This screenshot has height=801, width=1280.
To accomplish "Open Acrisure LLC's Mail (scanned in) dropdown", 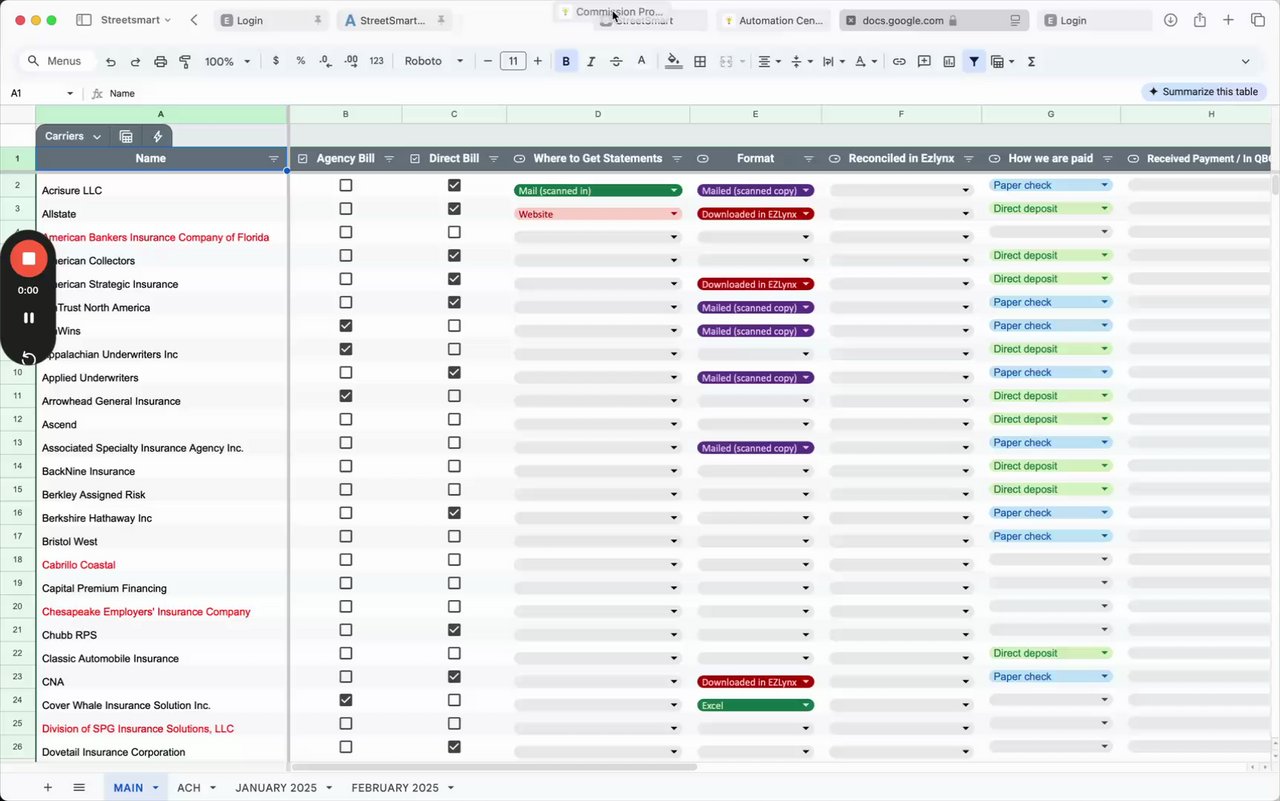I will [x=598, y=191].
